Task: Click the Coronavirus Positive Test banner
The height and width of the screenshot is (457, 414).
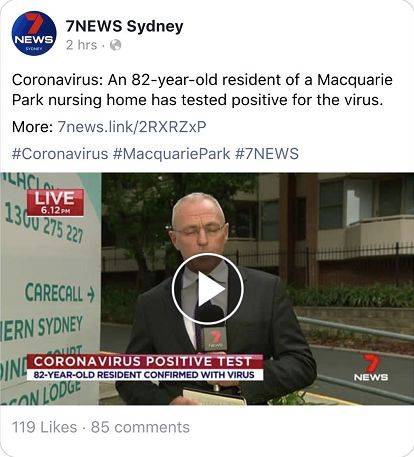Action: tap(145, 361)
